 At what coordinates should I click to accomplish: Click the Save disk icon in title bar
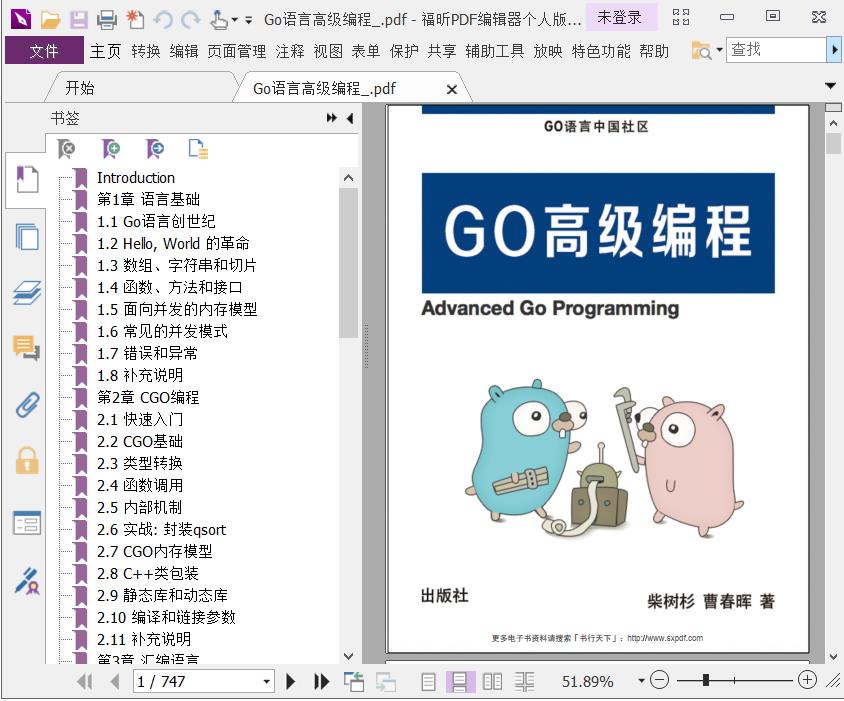point(79,20)
